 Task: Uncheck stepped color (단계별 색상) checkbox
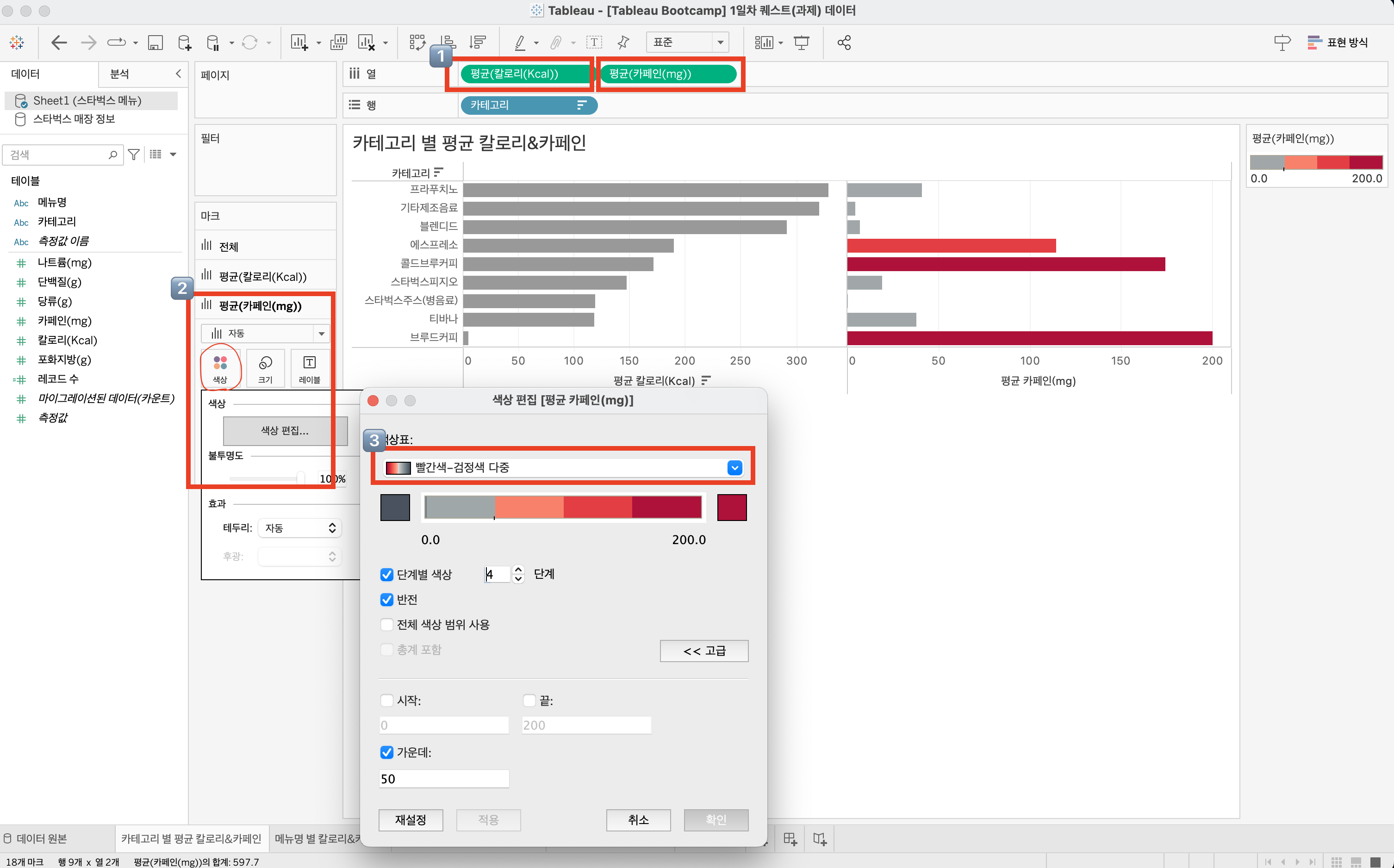[x=387, y=575]
